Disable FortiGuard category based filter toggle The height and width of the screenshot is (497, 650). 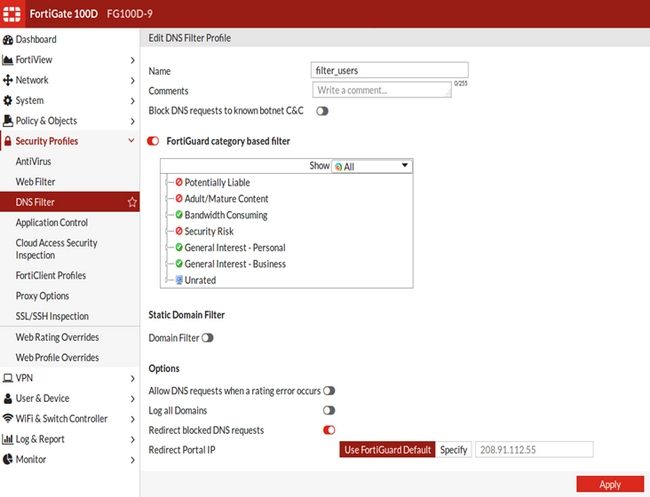pyautogui.click(x=153, y=141)
